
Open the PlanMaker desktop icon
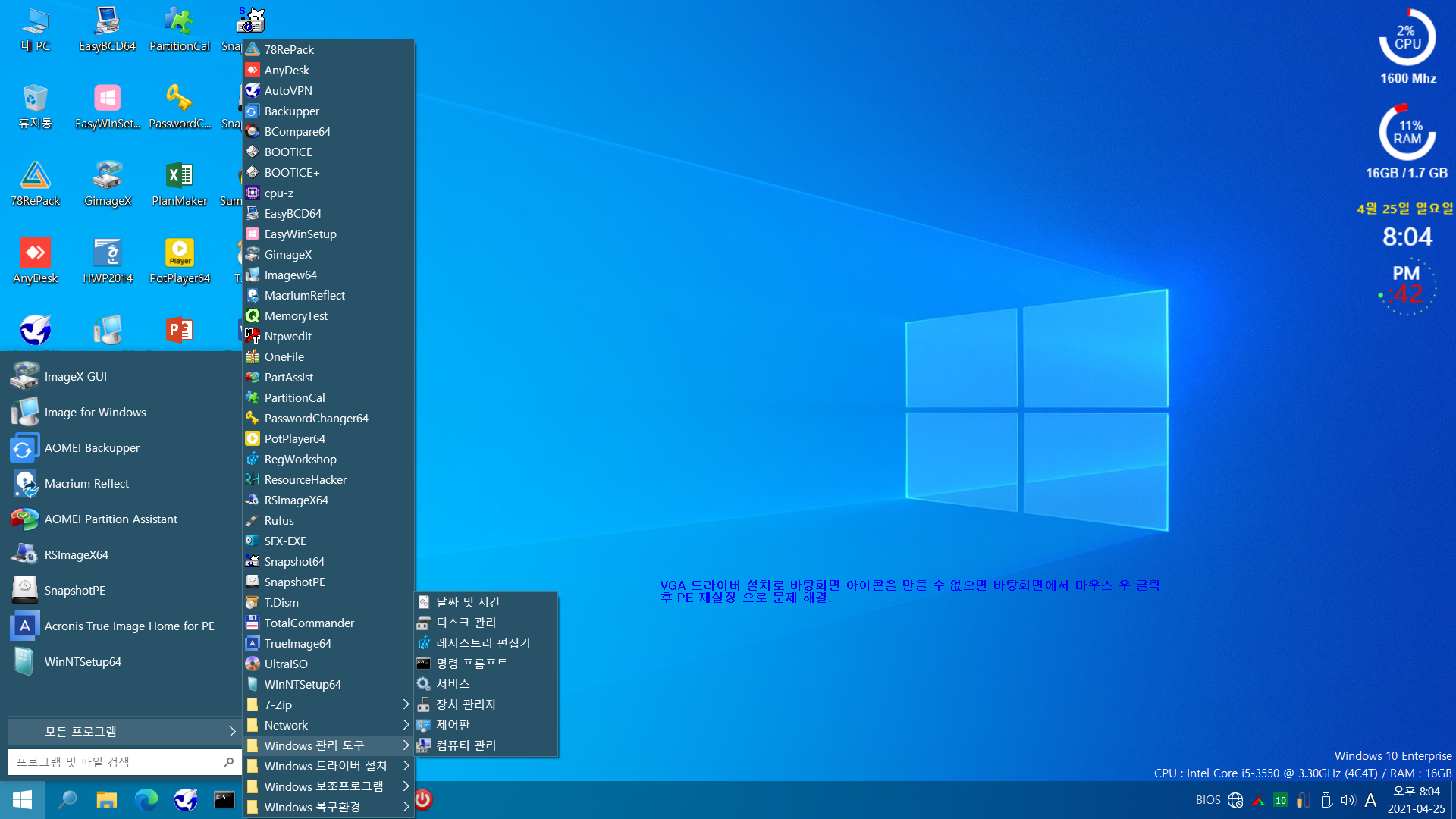tap(179, 185)
